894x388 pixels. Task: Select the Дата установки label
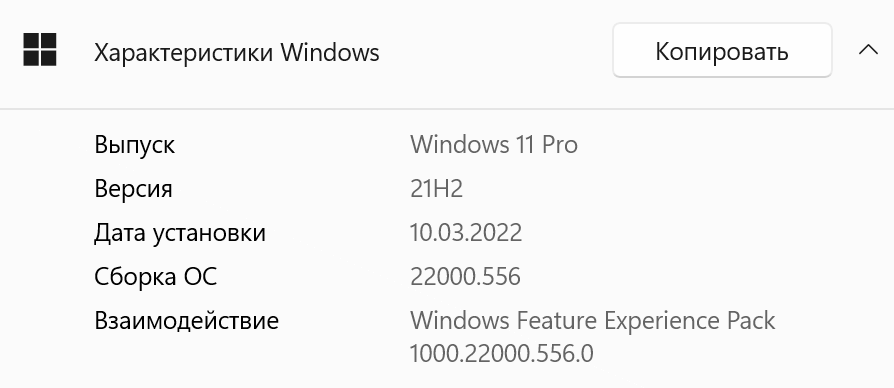[180, 233]
